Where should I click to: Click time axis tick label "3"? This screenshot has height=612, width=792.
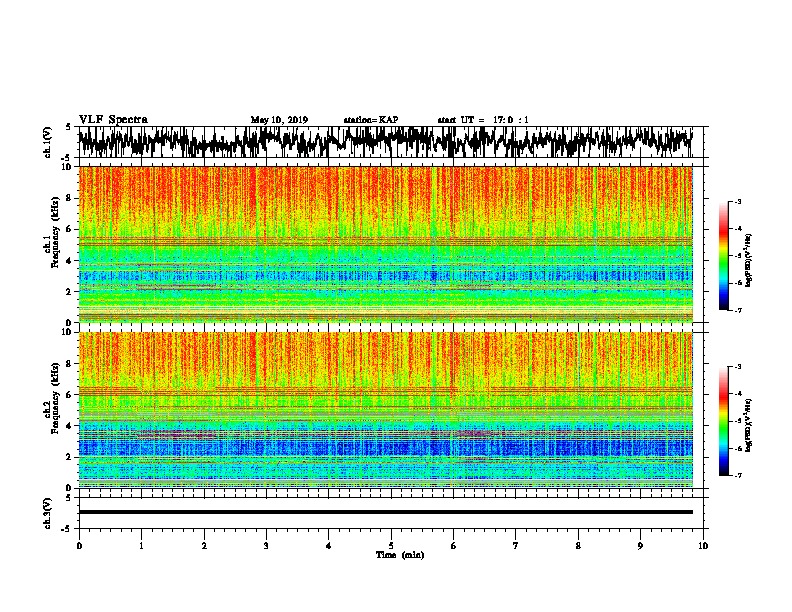pyautogui.click(x=266, y=546)
